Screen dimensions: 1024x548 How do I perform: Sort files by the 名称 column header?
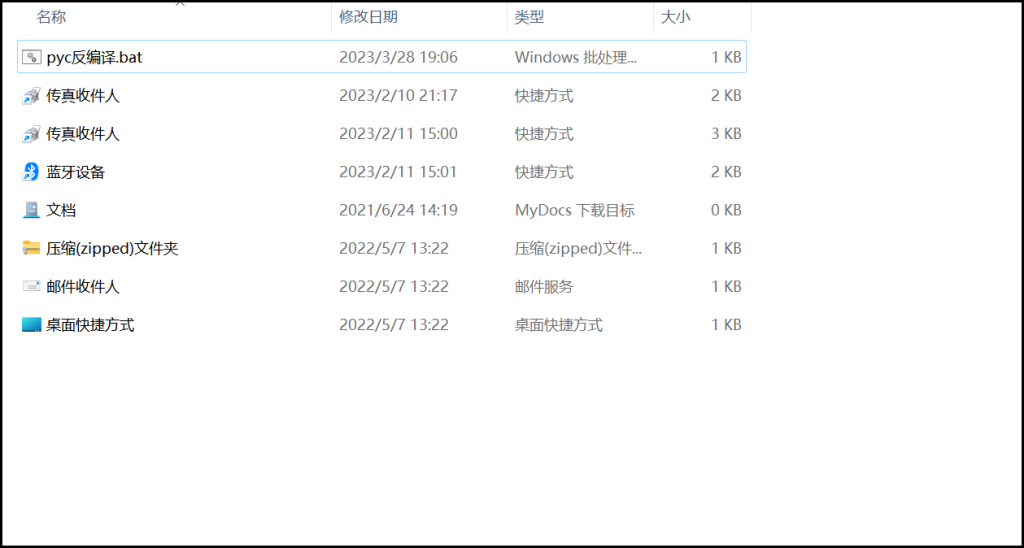[52, 17]
